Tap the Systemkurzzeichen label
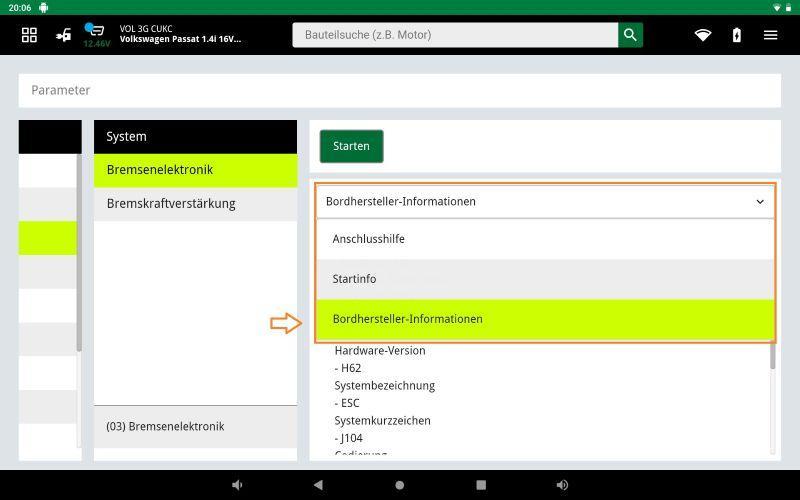Screen dimensions: 800x500 (382, 421)
